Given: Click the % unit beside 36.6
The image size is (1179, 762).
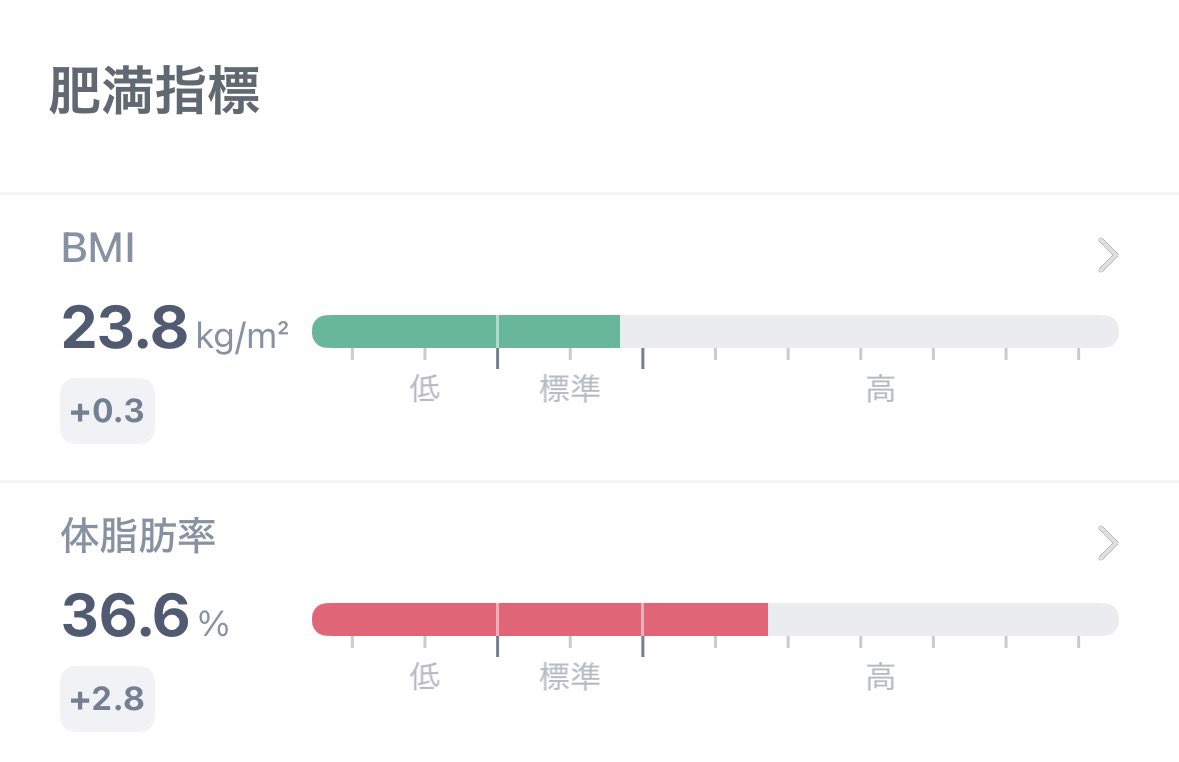Looking at the screenshot, I should click(214, 624).
